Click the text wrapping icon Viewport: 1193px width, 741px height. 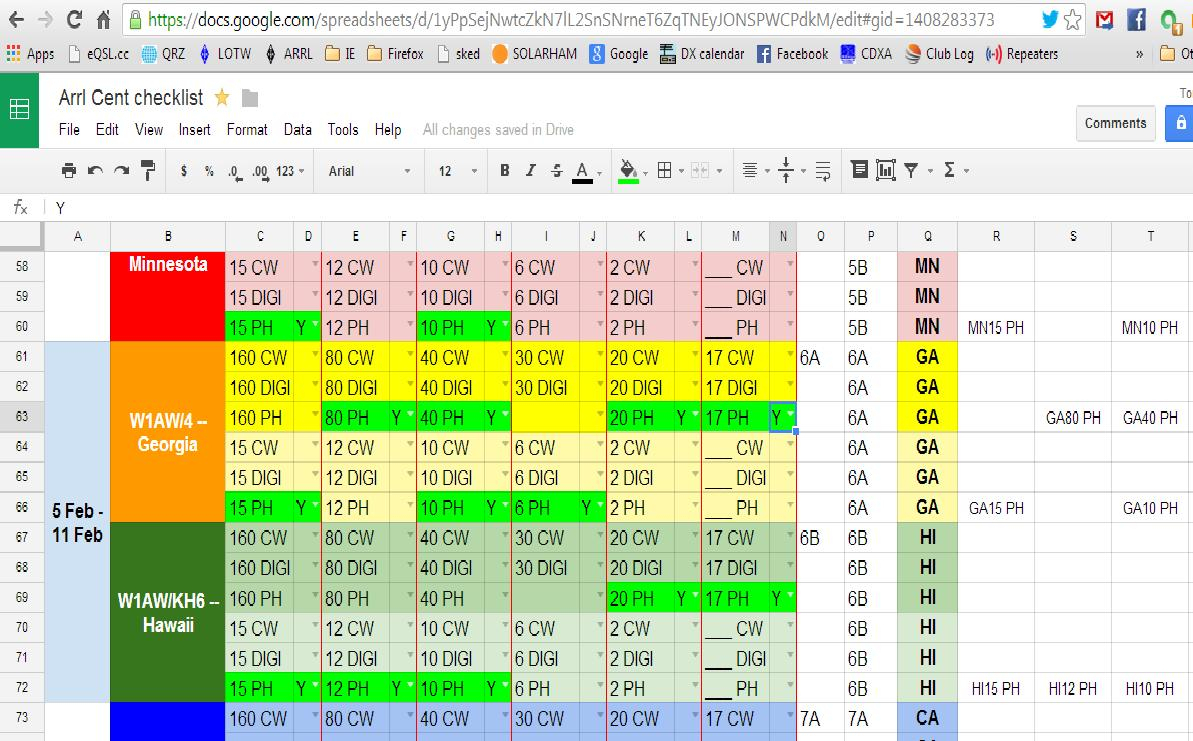(x=823, y=171)
